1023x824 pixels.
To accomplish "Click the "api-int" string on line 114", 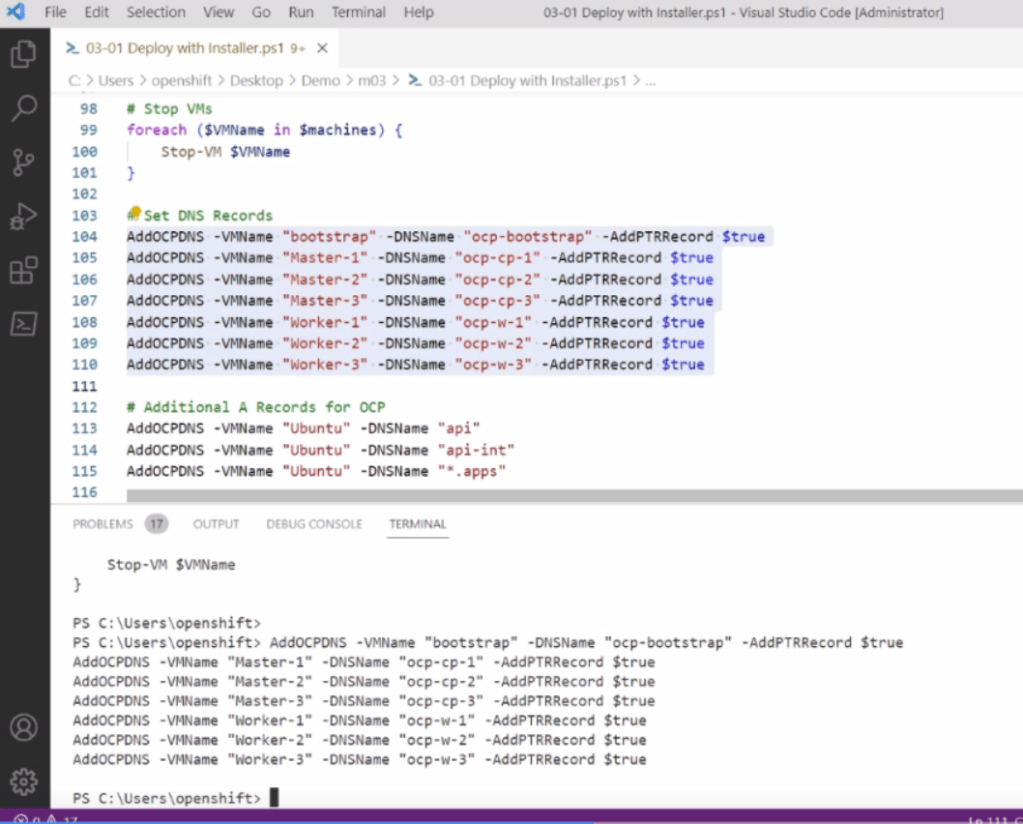I will click(476, 450).
